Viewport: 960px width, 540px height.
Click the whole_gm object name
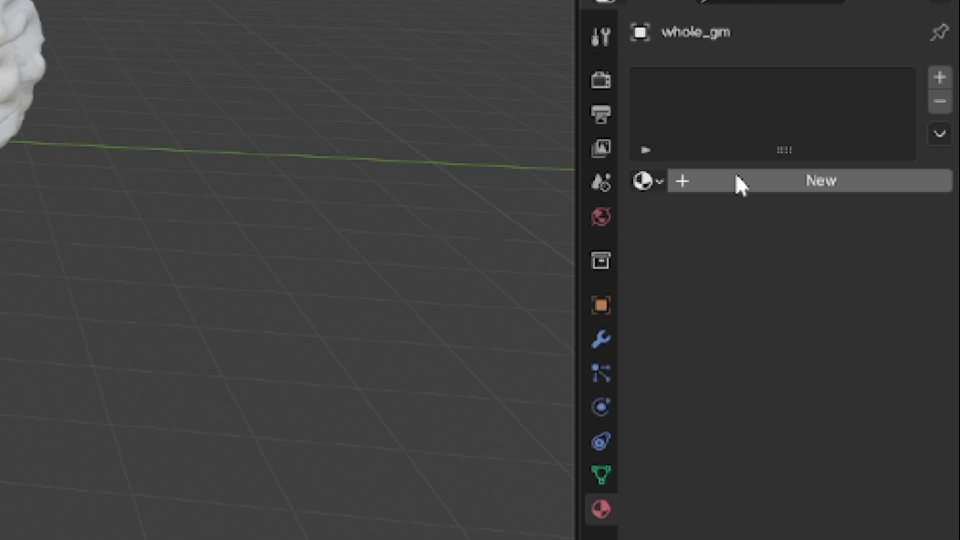click(696, 32)
